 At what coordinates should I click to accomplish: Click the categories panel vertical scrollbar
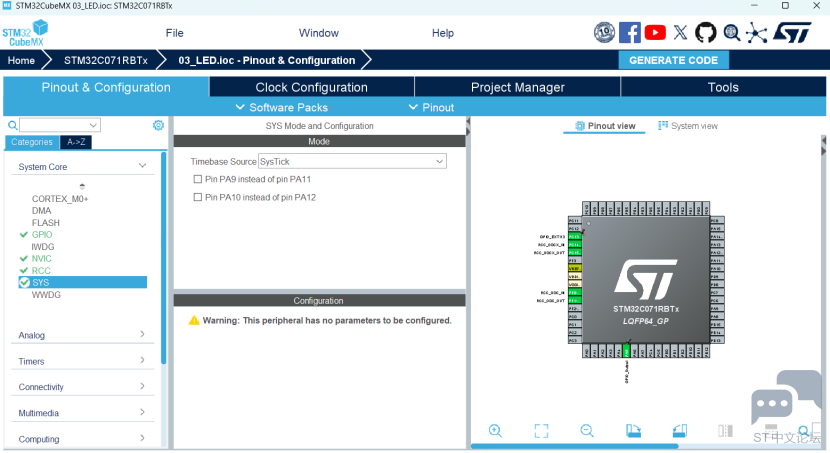pyautogui.click(x=164, y=258)
